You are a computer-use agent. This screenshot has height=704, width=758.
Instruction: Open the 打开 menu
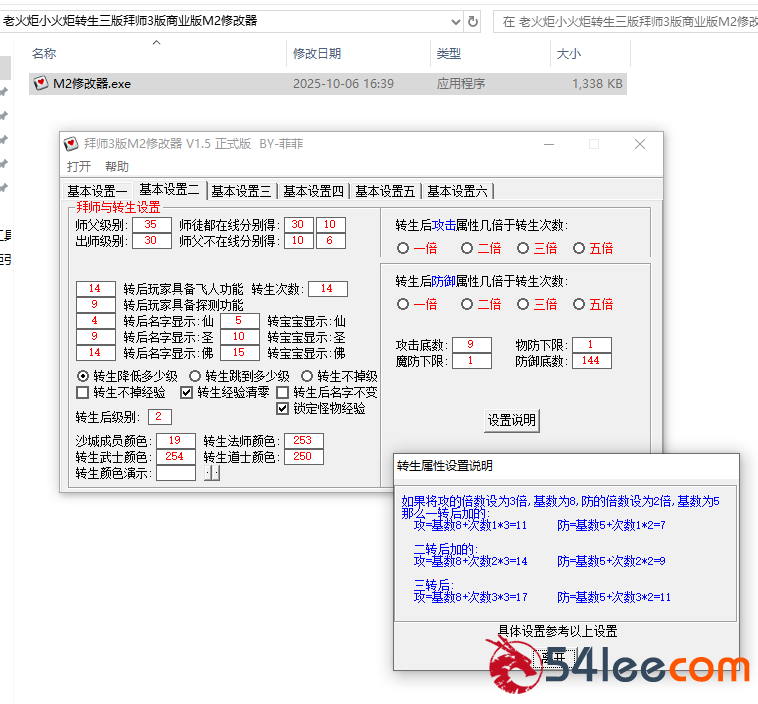point(79,166)
